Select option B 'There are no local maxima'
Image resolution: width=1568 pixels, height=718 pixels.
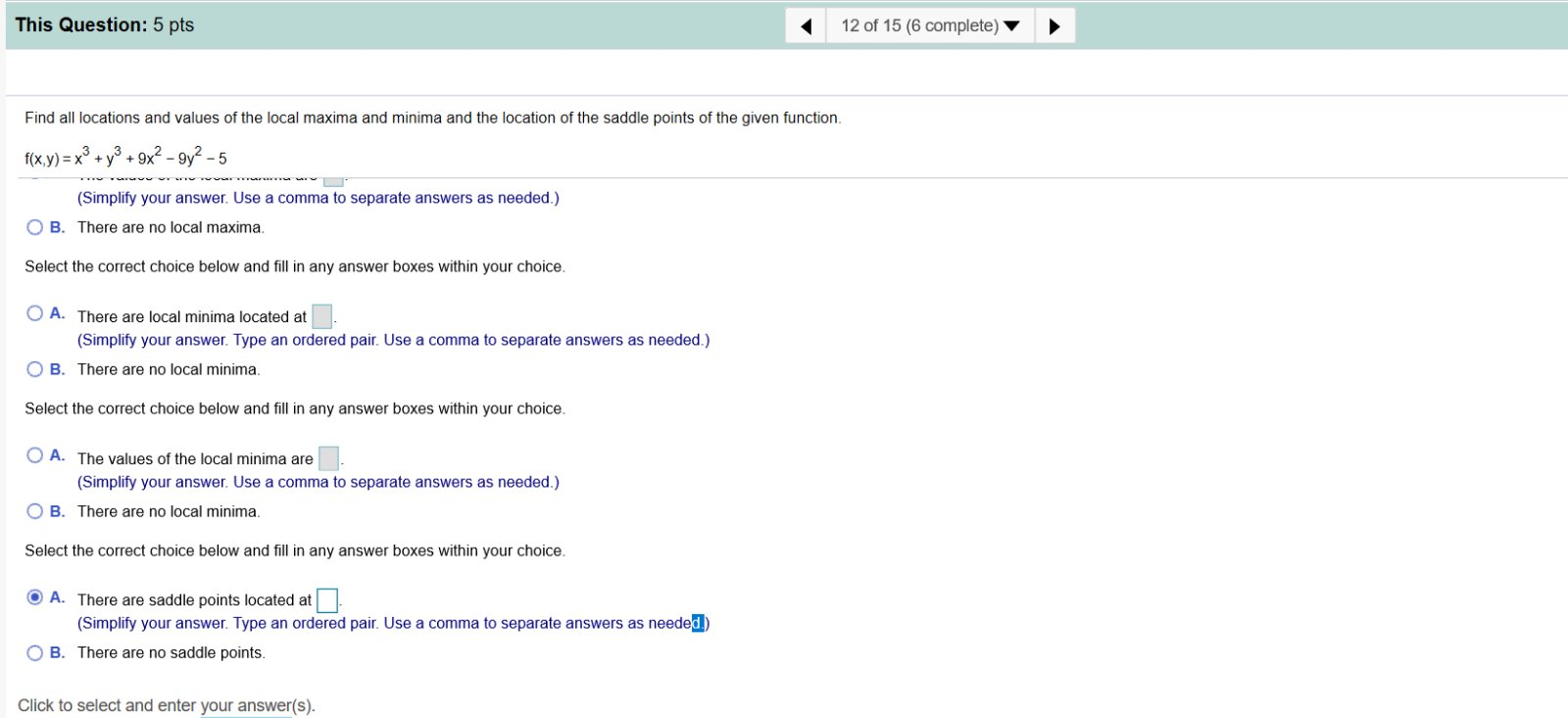pyautogui.click(x=35, y=227)
